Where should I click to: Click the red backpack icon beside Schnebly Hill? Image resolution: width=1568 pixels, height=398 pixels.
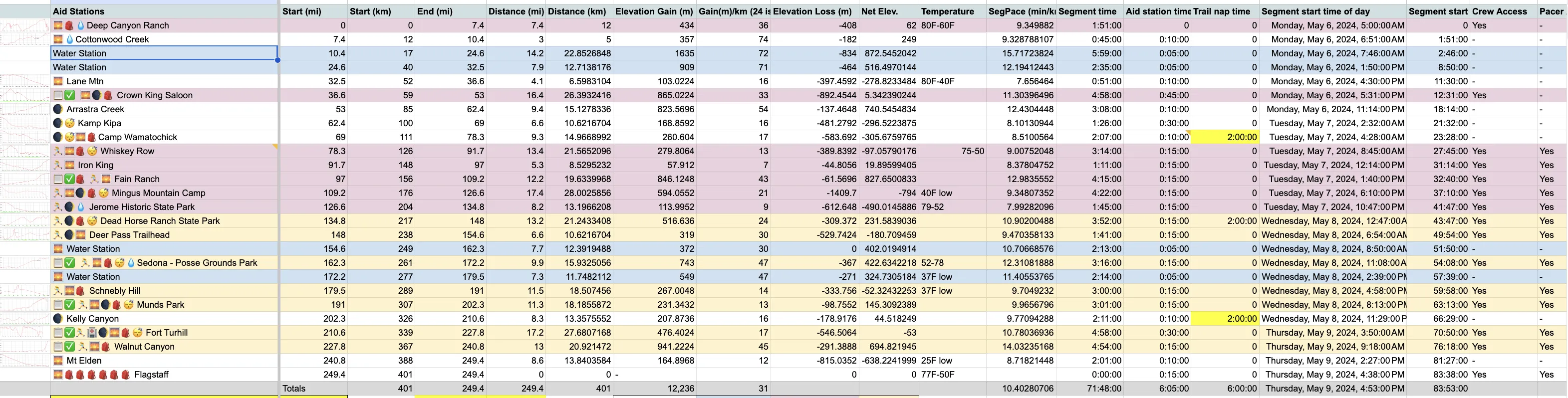pos(80,291)
